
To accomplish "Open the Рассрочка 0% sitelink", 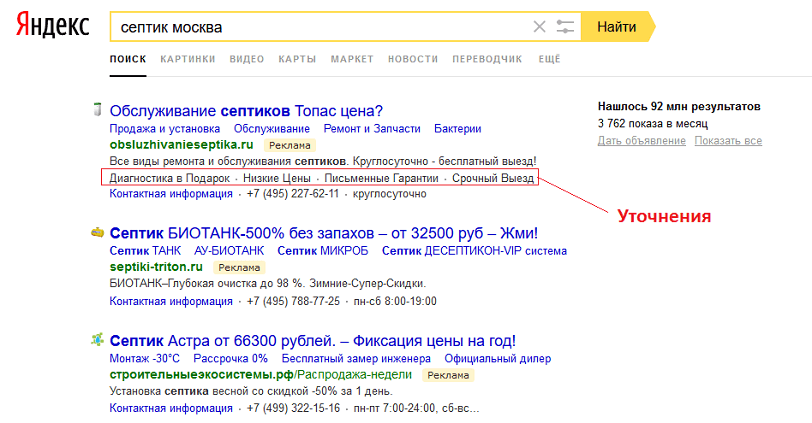I will (230, 358).
